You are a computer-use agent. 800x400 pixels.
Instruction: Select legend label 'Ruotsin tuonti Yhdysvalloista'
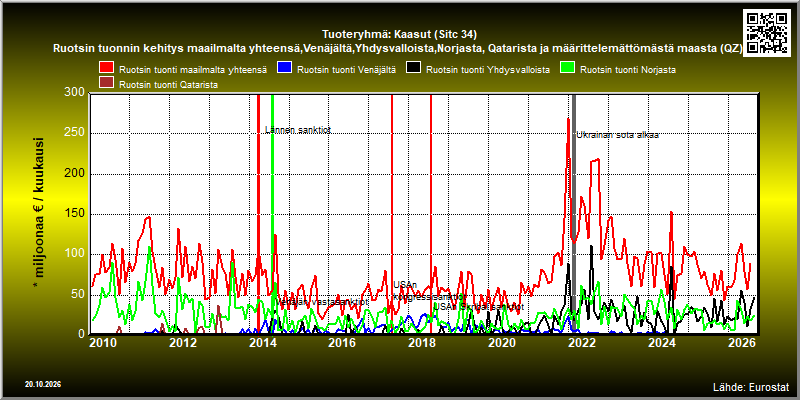click(488, 70)
